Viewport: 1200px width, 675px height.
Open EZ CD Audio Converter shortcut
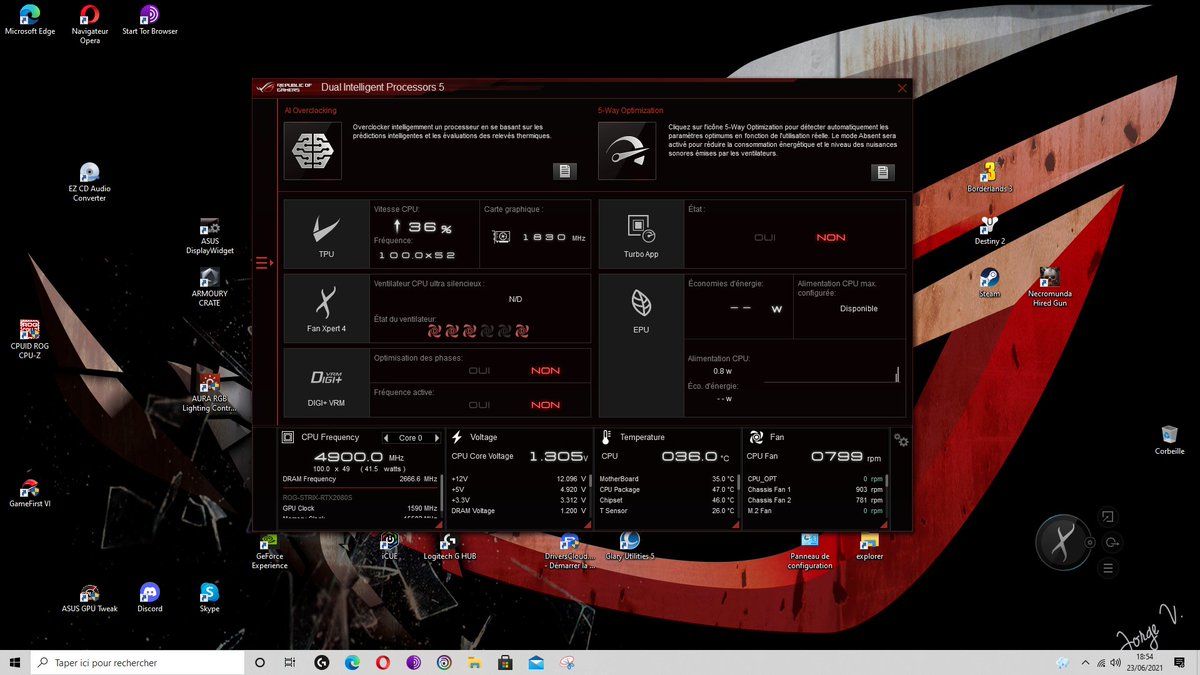point(89,182)
